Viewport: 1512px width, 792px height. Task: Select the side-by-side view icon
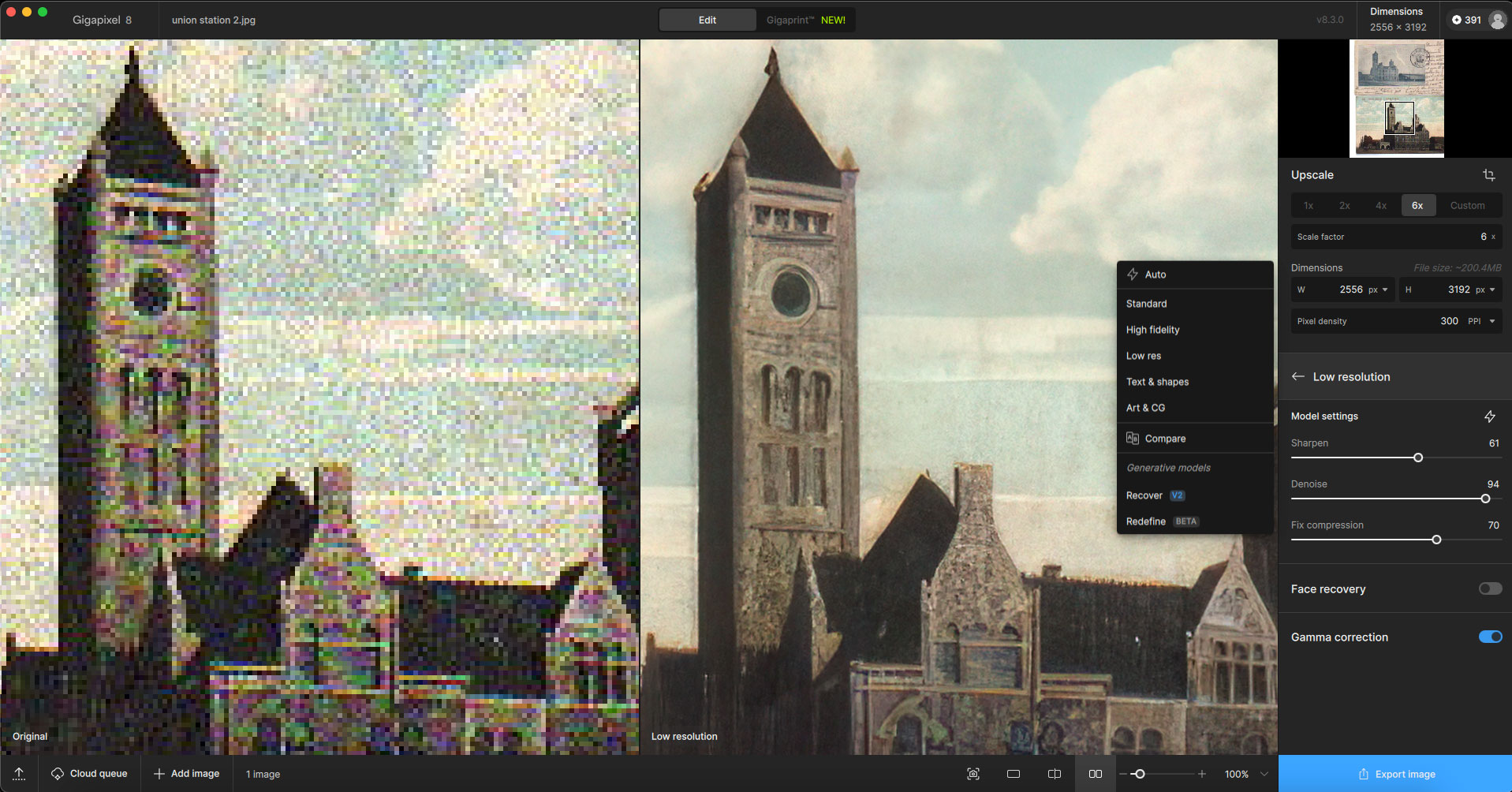click(1095, 774)
